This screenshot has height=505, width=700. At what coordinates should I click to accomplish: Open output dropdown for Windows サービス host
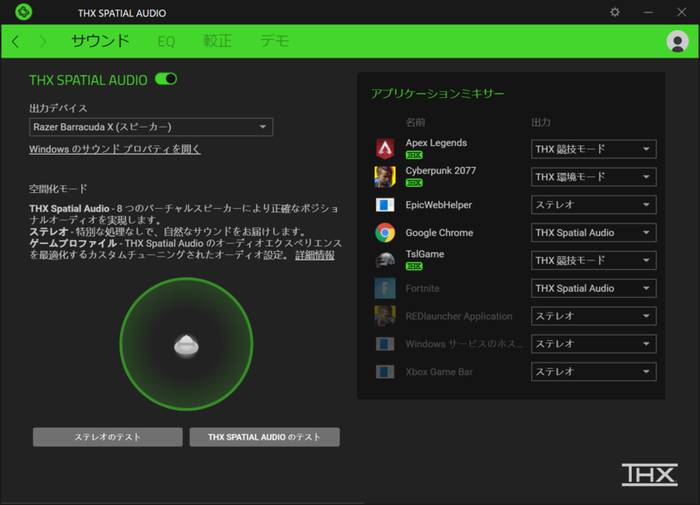tap(594, 344)
